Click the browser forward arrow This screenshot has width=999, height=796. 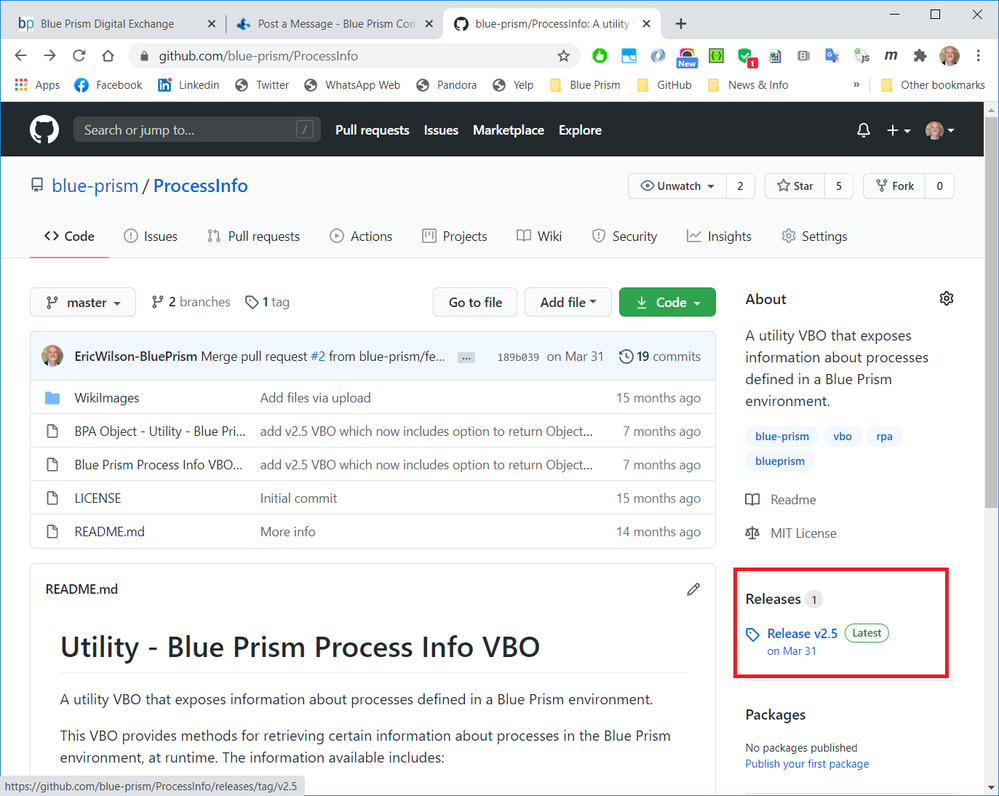point(50,55)
